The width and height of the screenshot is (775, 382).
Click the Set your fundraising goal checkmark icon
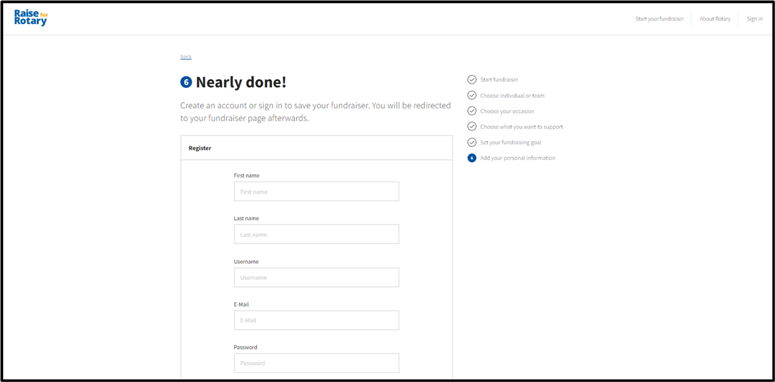pyautogui.click(x=472, y=142)
